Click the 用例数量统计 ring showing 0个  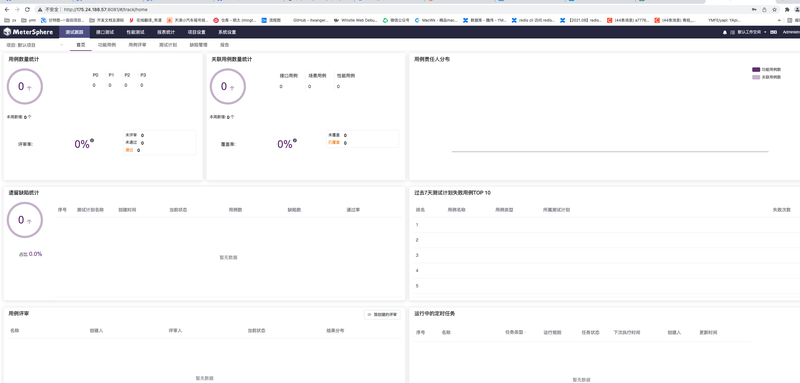(x=24, y=86)
